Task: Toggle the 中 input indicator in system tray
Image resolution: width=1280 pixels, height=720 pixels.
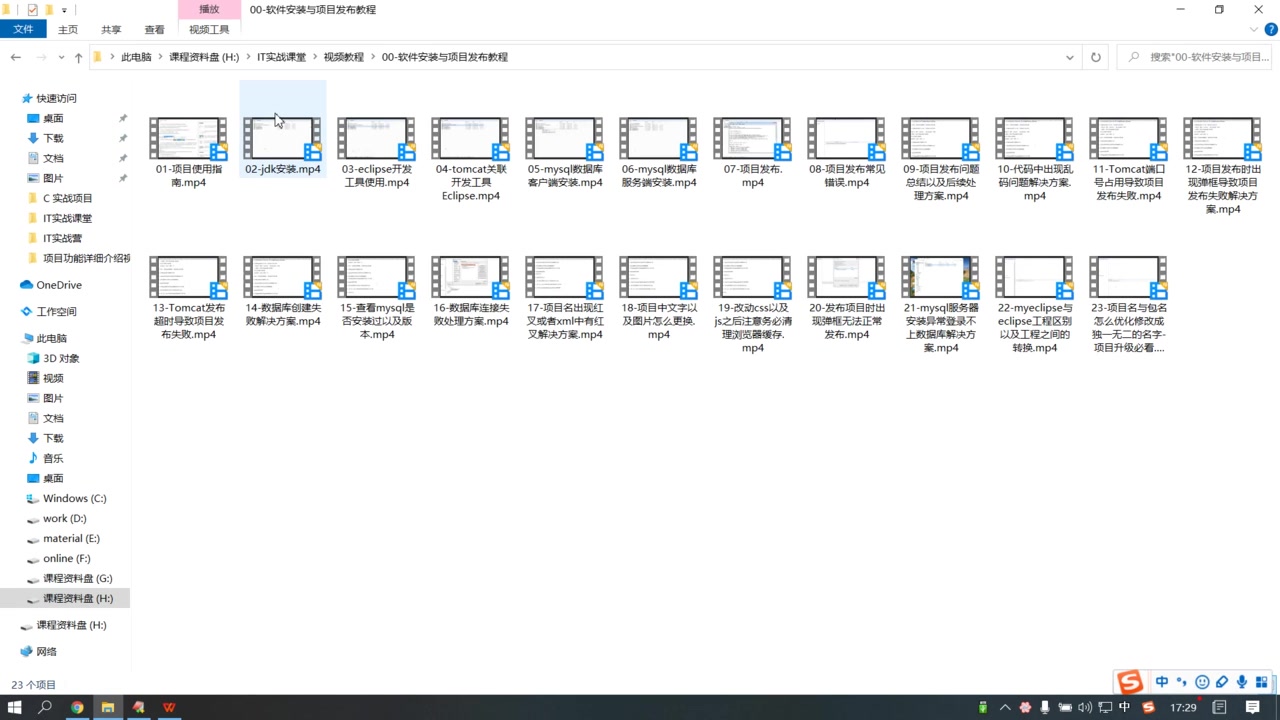Action: (1124, 707)
